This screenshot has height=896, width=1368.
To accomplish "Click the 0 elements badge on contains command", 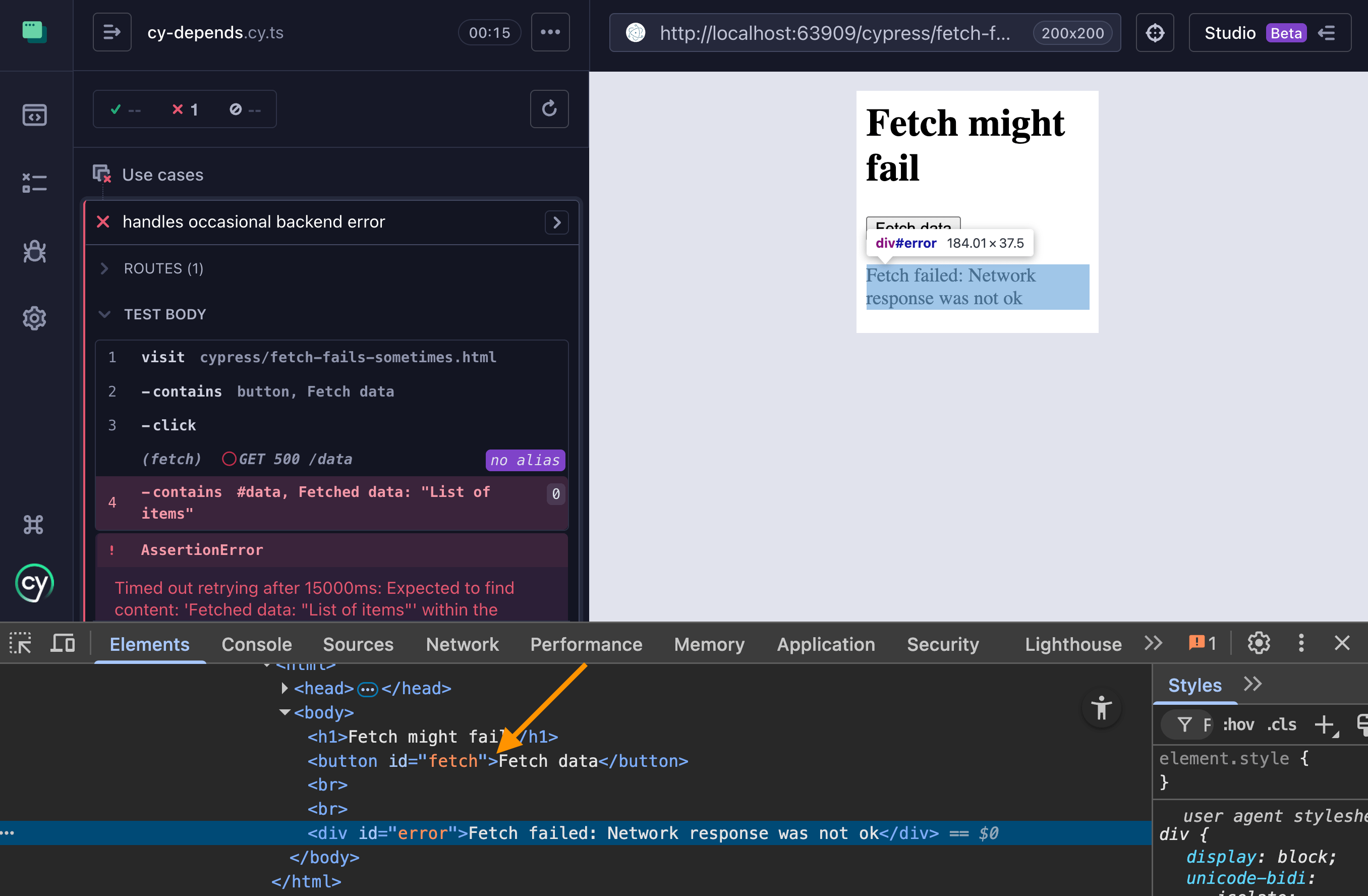I will [x=555, y=494].
